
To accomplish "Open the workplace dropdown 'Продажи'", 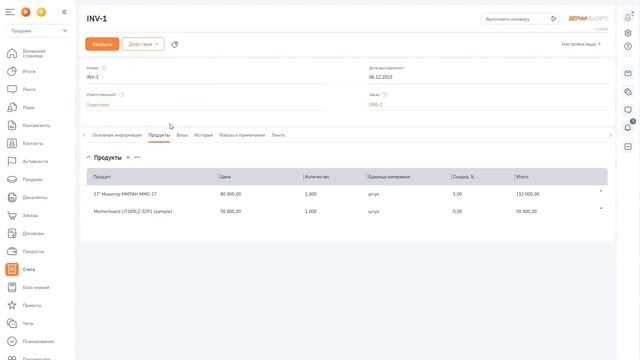I will [38, 31].
